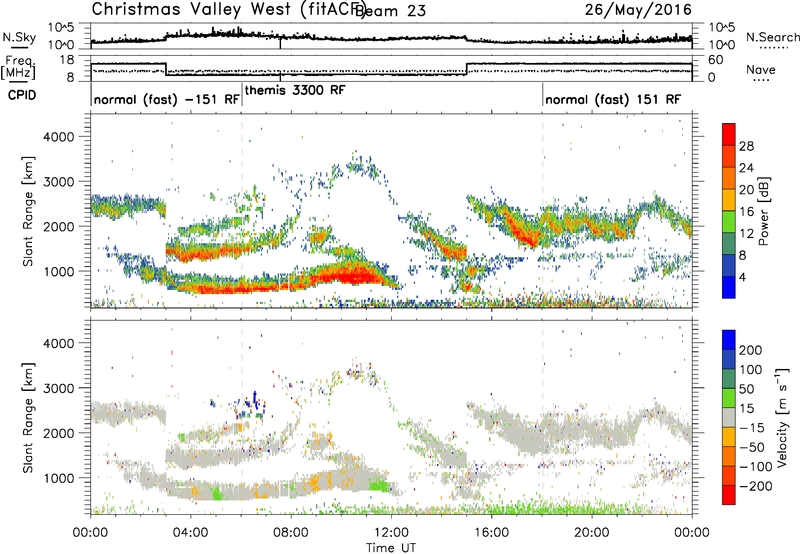Click the '18' frequency axis tick label
This screenshot has width=800, height=554.
(67, 60)
